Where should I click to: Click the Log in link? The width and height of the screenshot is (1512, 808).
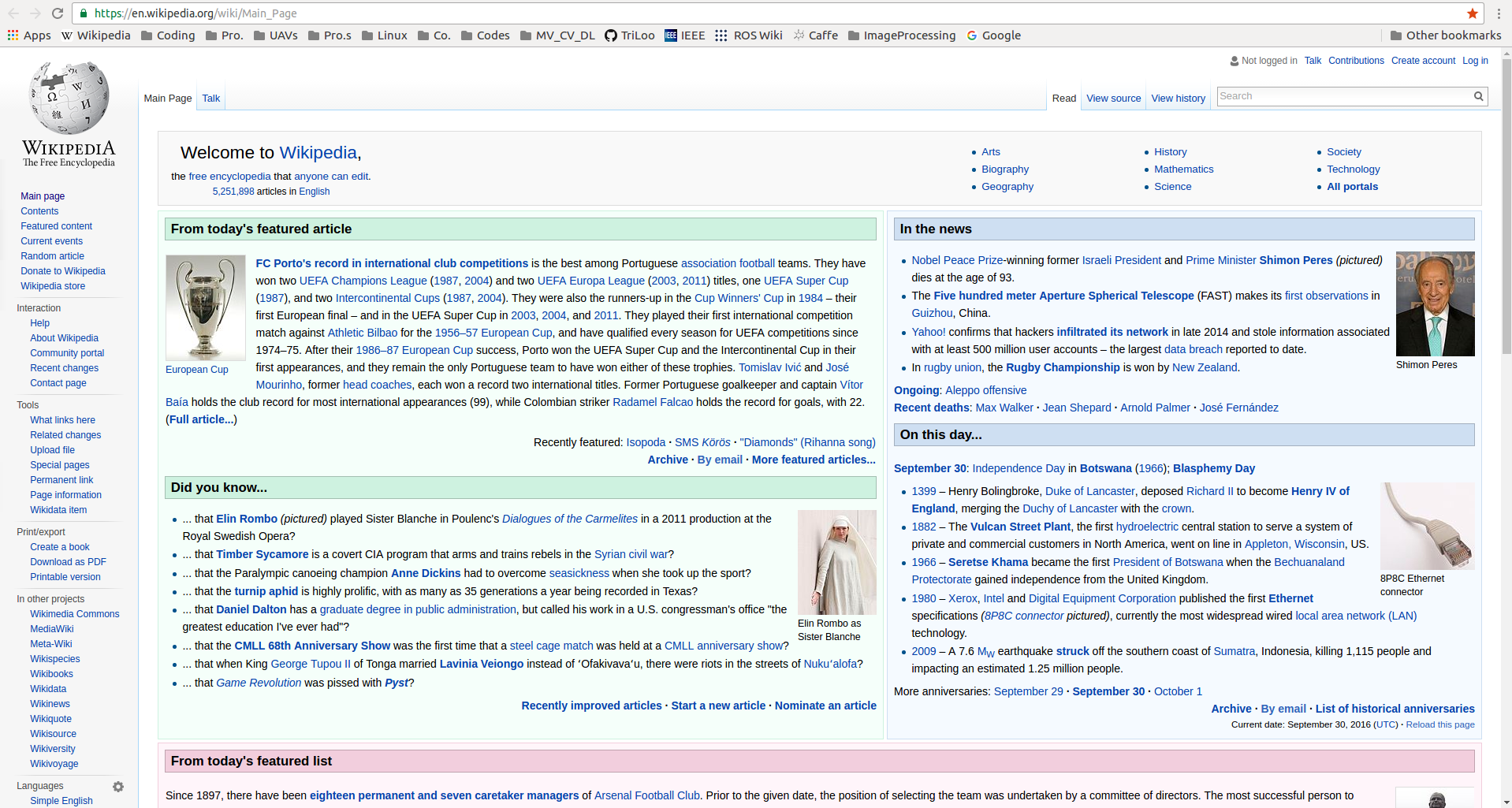click(1476, 61)
